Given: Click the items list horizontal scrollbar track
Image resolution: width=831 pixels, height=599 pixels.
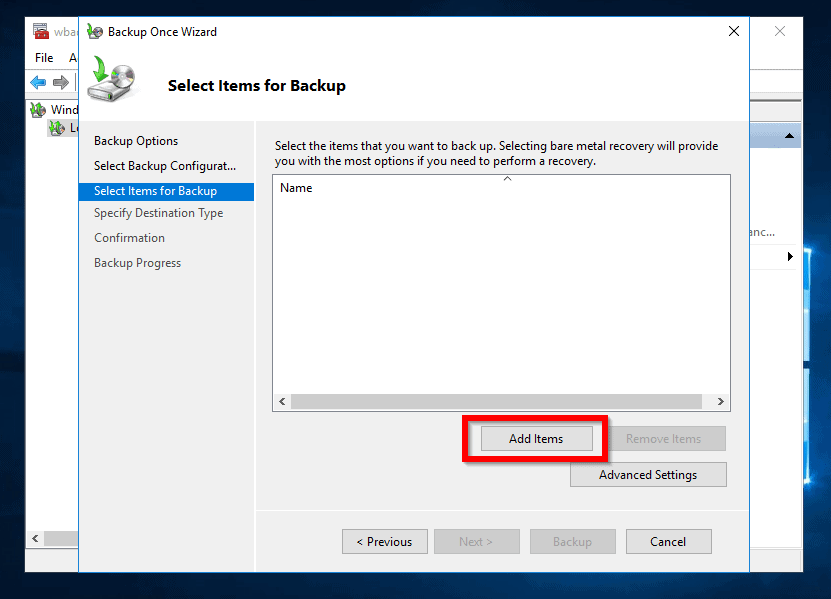Looking at the screenshot, I should [x=500, y=401].
